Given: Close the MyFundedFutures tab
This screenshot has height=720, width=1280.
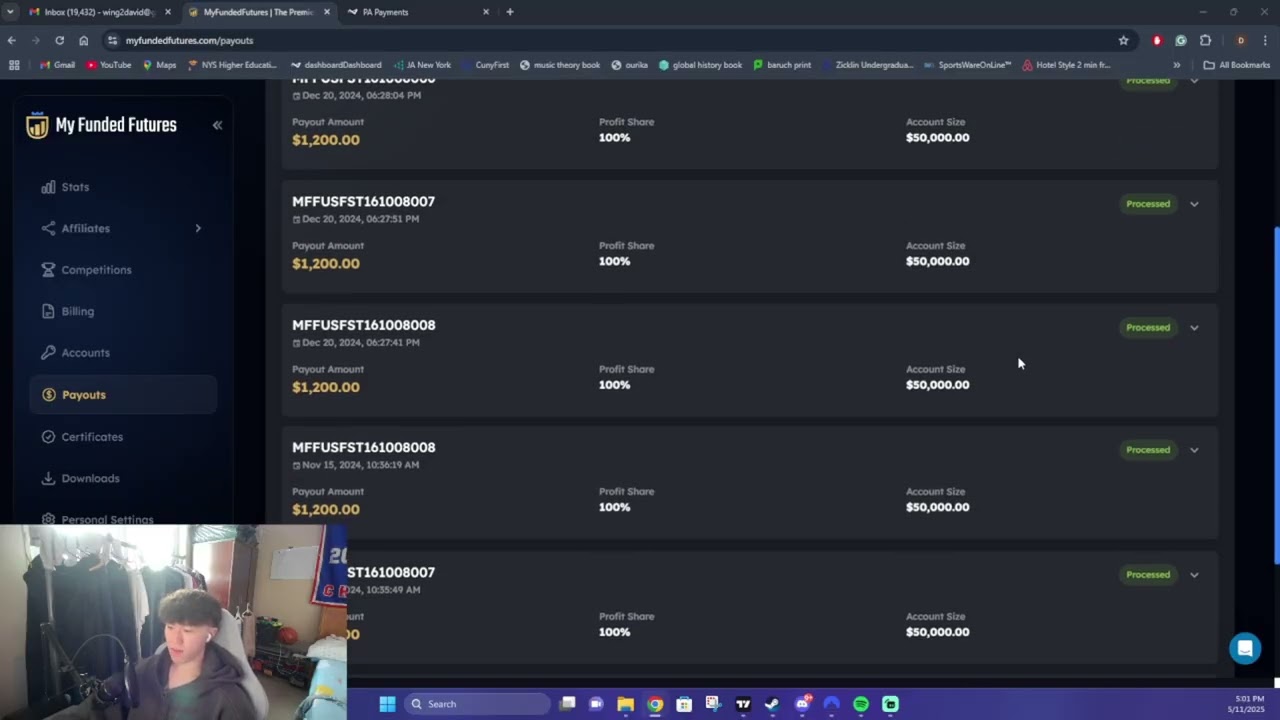Looking at the screenshot, I should coord(326,12).
